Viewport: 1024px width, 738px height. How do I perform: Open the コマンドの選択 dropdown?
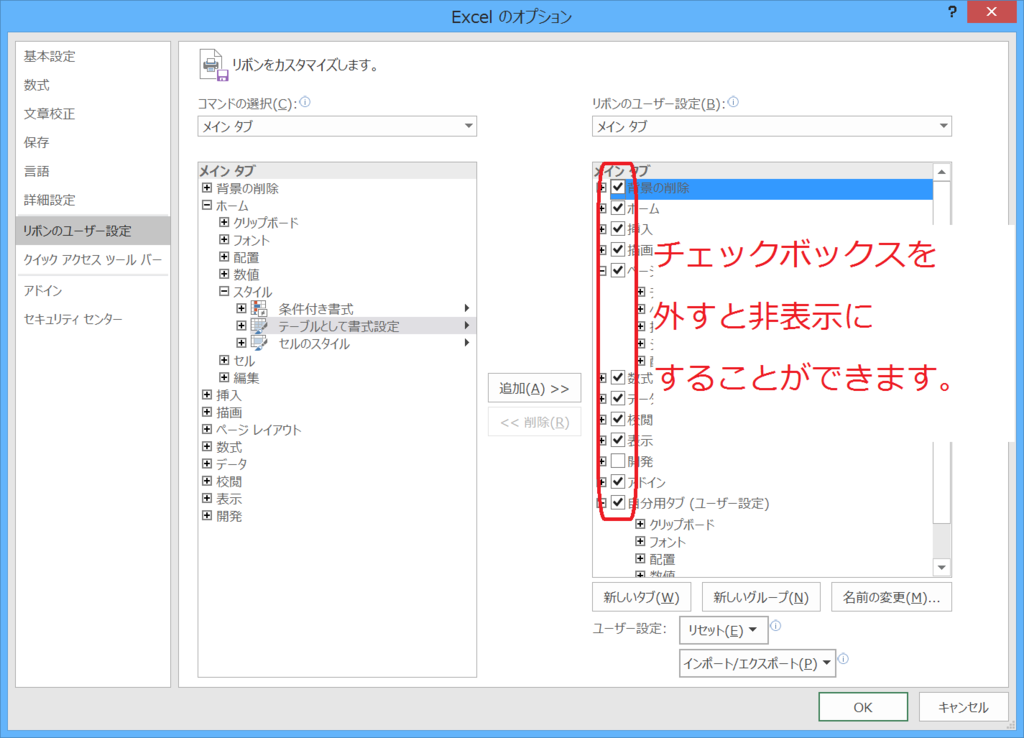coord(337,126)
